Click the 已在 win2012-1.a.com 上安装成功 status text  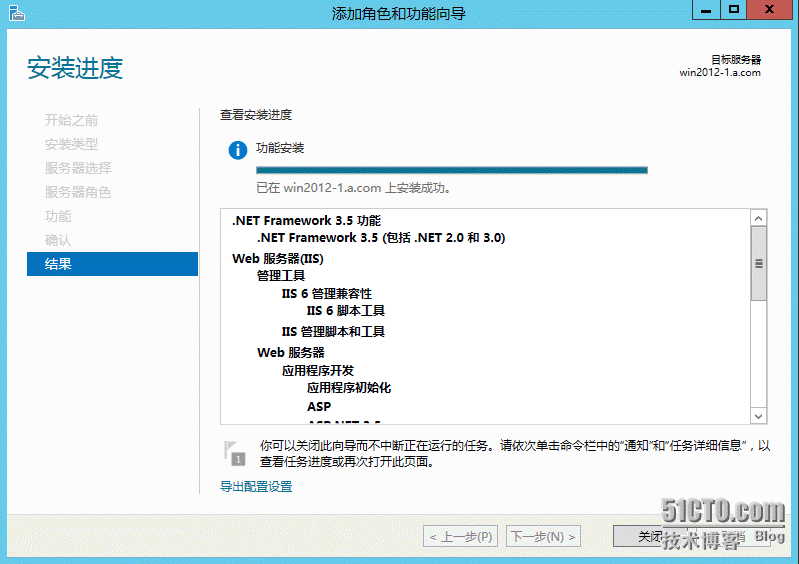tap(354, 188)
